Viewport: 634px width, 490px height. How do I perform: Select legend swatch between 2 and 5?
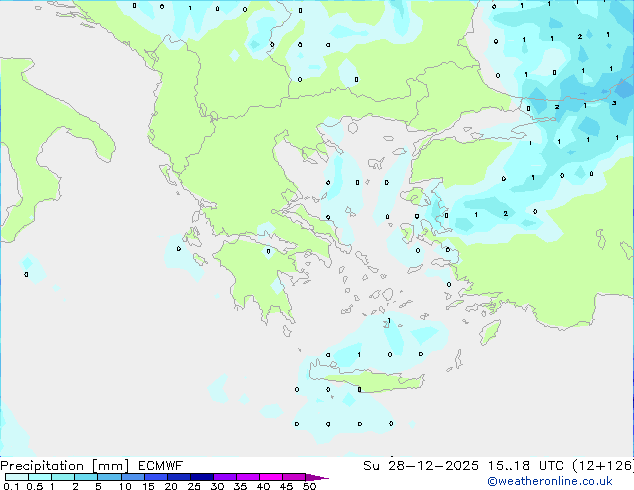tap(86, 477)
